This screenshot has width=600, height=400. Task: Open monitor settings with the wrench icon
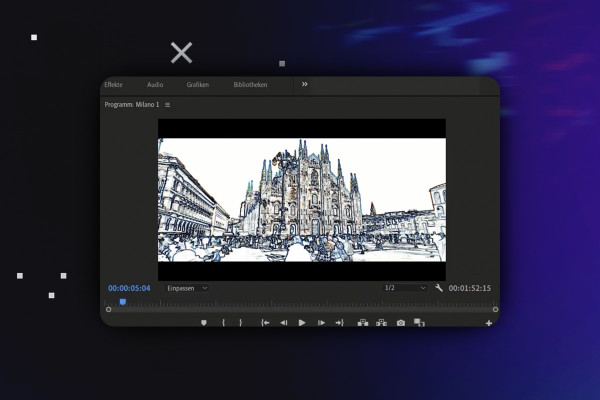(439, 288)
